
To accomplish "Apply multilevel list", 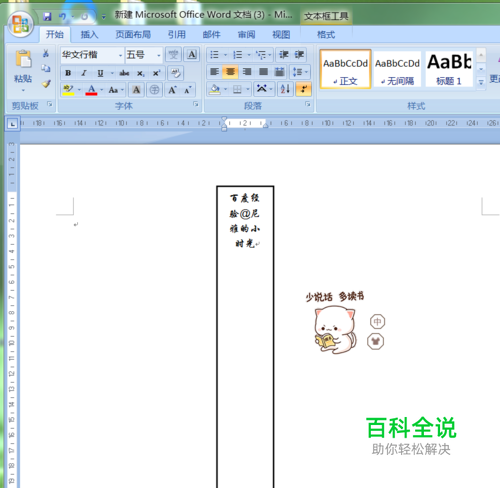I will click(264, 55).
